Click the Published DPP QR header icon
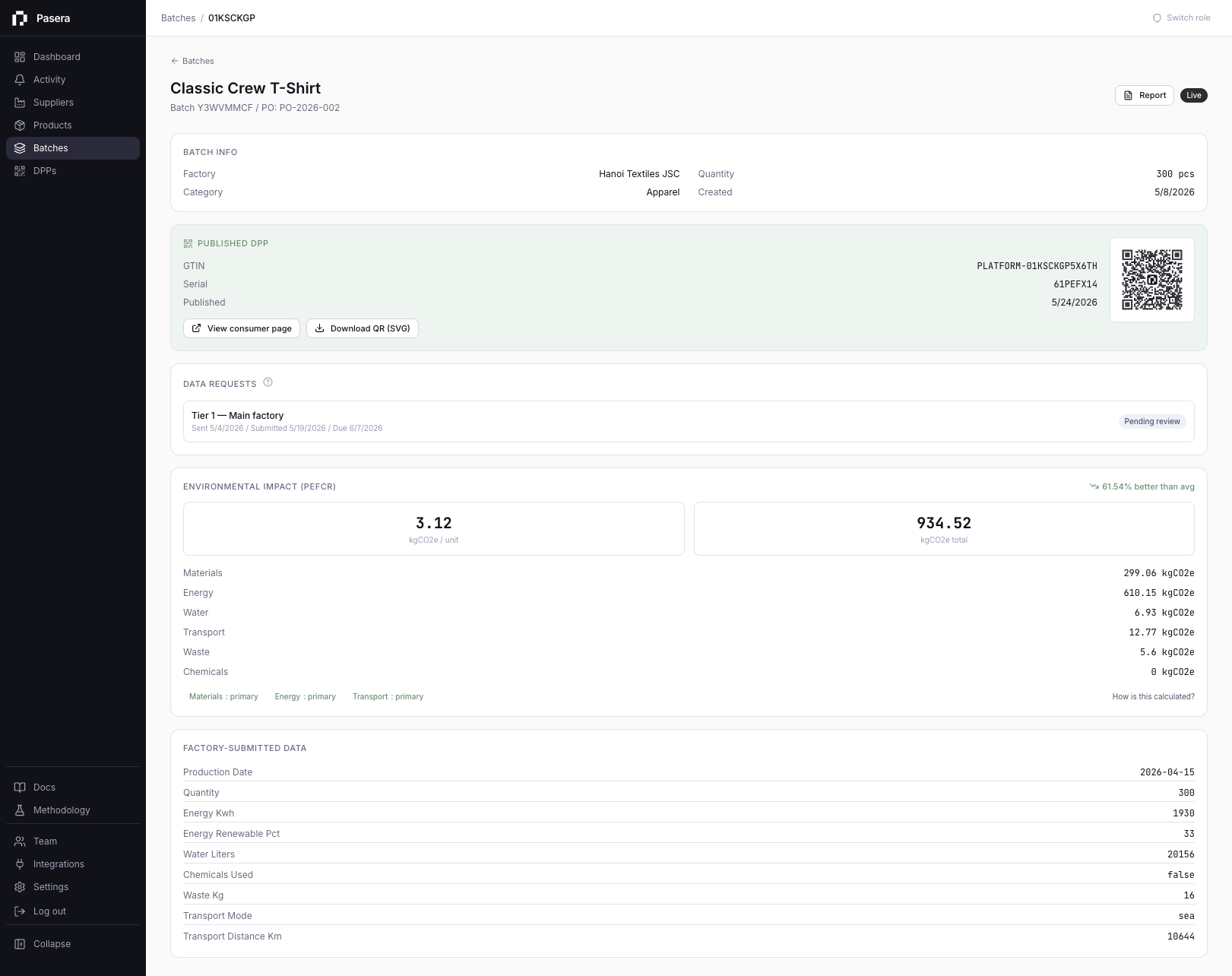Screen dimensions: 1232x976 pos(188,243)
